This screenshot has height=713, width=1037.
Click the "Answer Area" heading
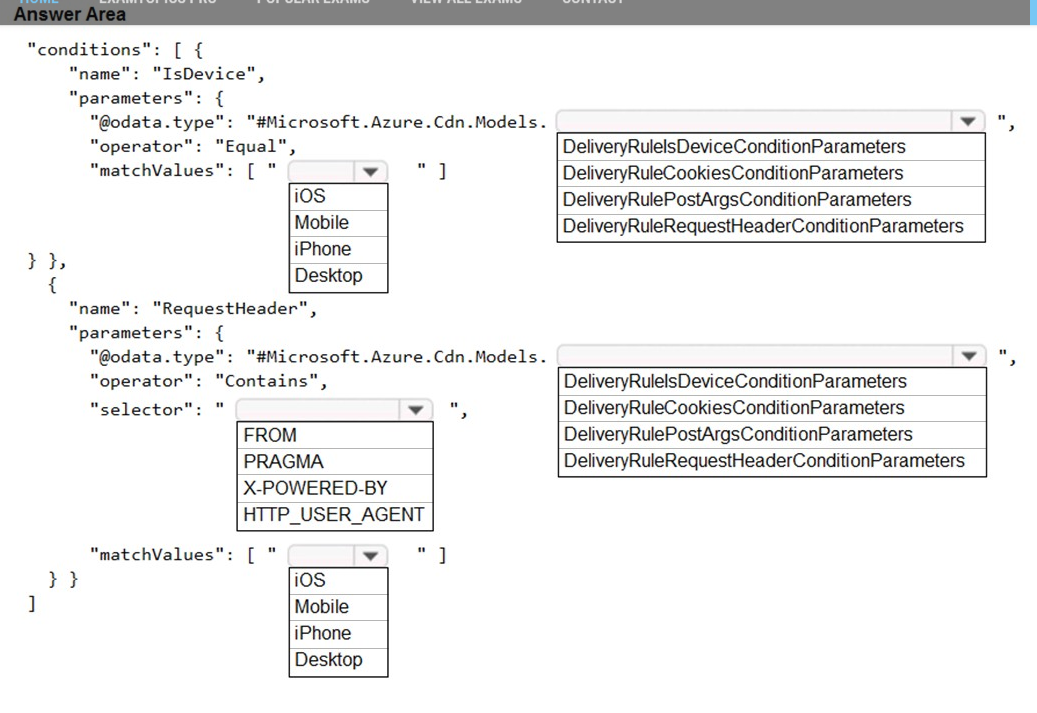point(69,14)
